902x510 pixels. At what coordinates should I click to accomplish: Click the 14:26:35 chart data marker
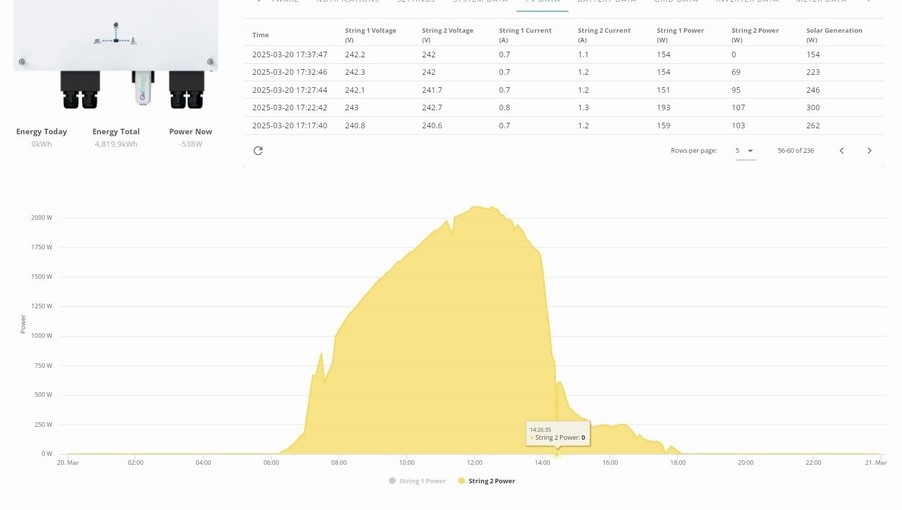[556, 454]
